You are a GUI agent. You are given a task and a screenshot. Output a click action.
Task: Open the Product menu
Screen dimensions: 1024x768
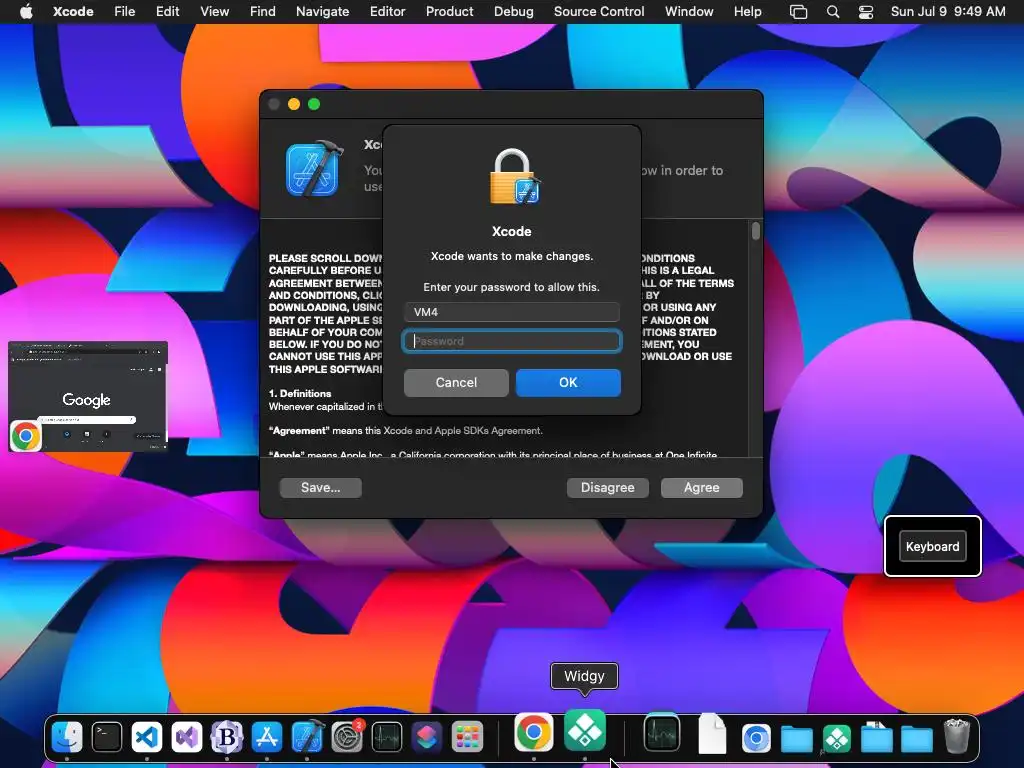click(449, 11)
